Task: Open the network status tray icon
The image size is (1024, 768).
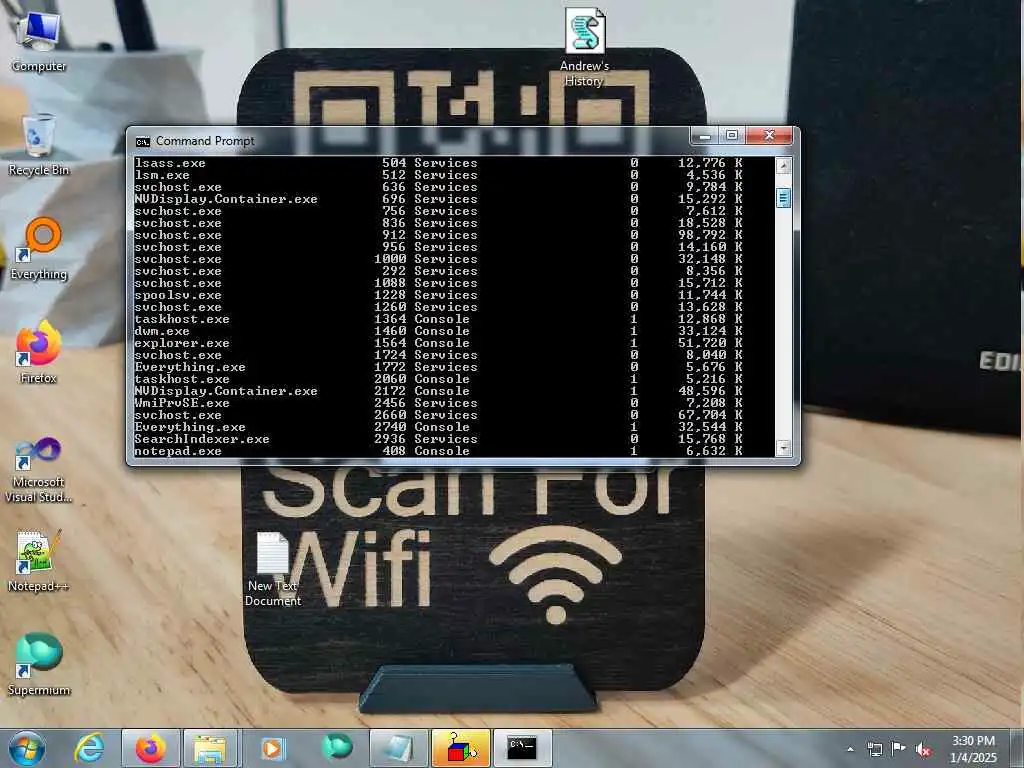Action: pos(874,749)
